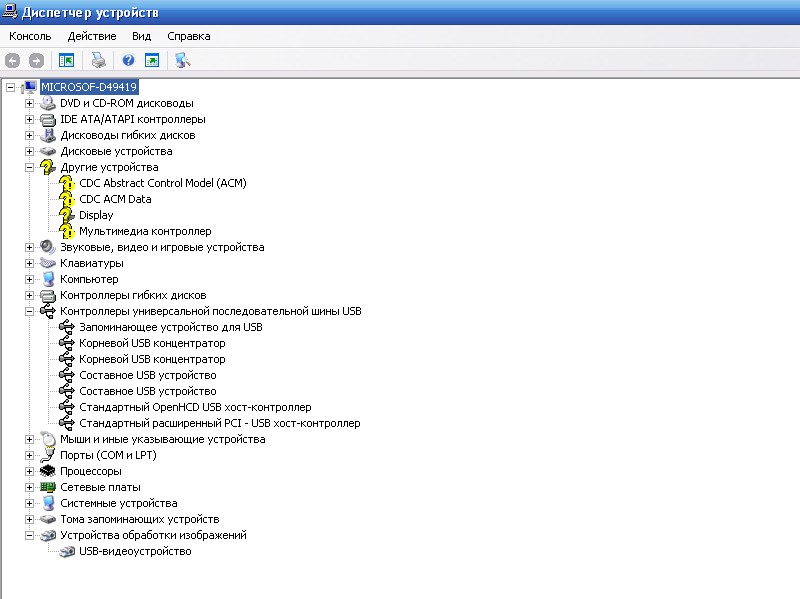Click the Forward arrow toolbar button
The height and width of the screenshot is (599, 800).
pyautogui.click(x=36, y=61)
